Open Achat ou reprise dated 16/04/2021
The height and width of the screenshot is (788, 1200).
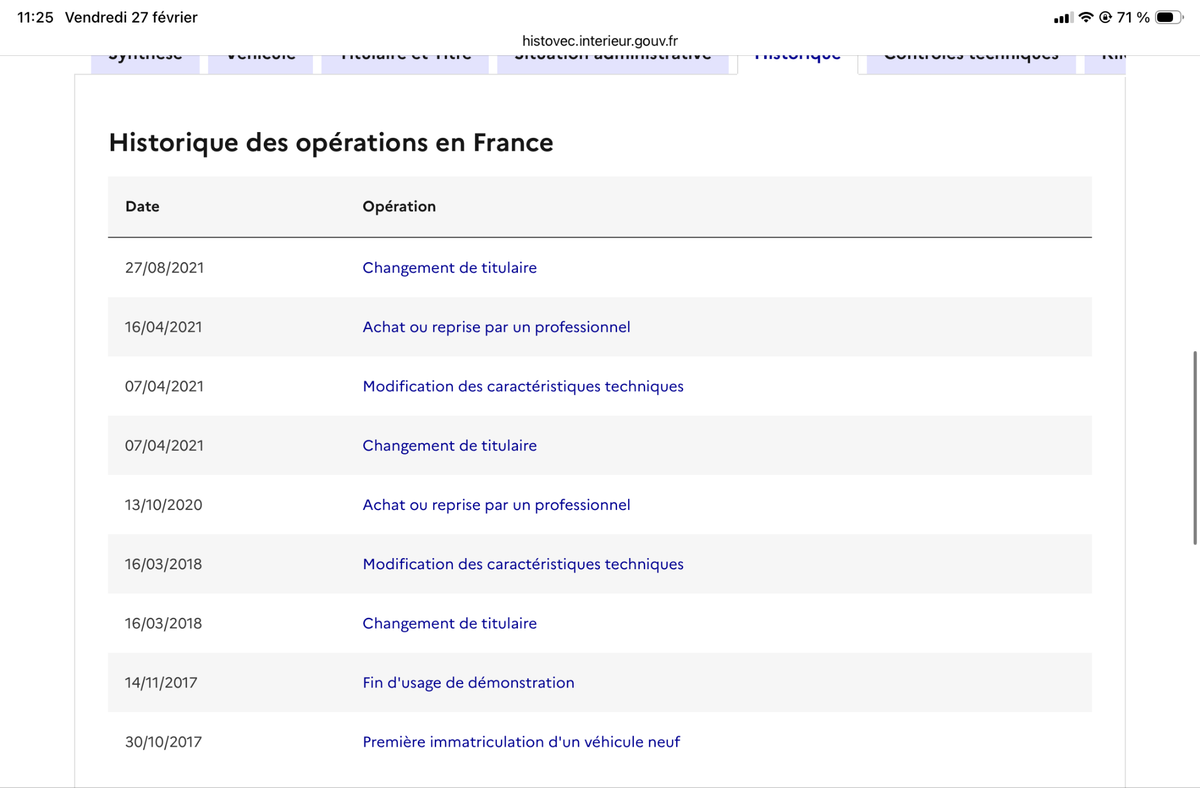pyautogui.click(x=496, y=327)
